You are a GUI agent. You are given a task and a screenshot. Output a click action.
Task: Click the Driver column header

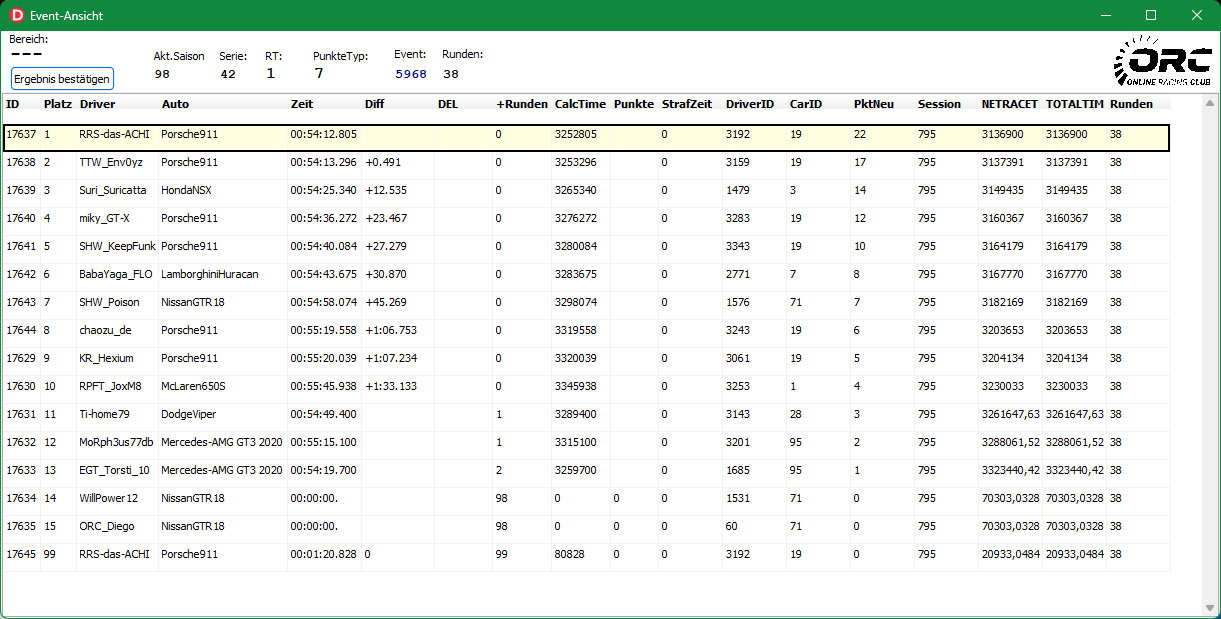tap(97, 104)
